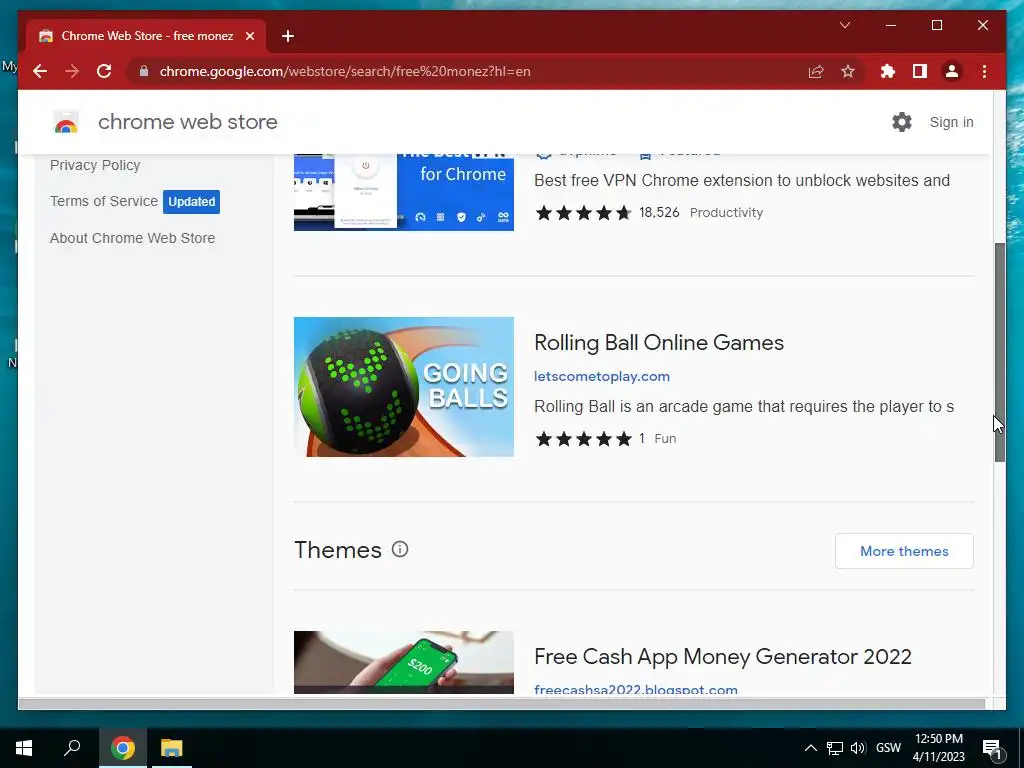Open the Cash App theme thumbnail
This screenshot has width=1024, height=768.
click(404, 662)
